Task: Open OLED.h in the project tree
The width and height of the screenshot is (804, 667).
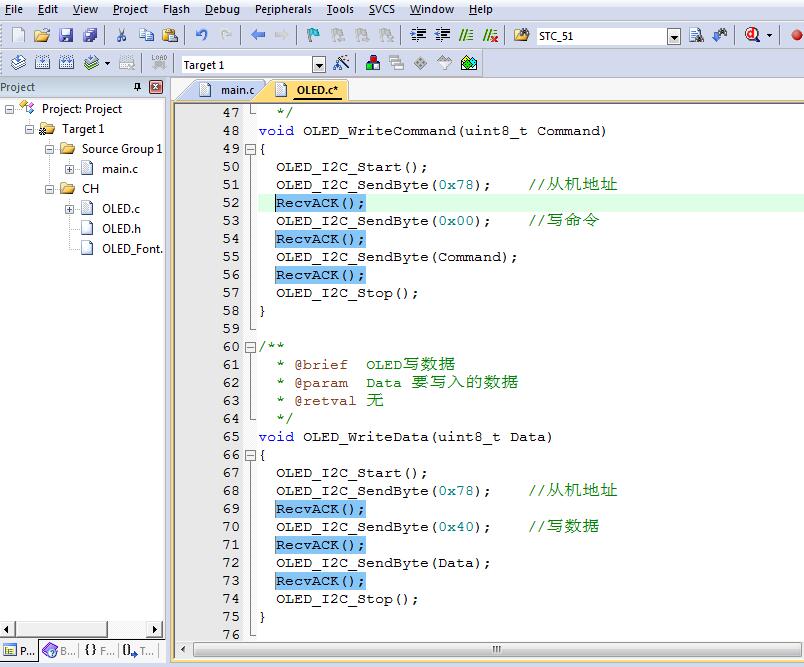Action: [x=121, y=229]
